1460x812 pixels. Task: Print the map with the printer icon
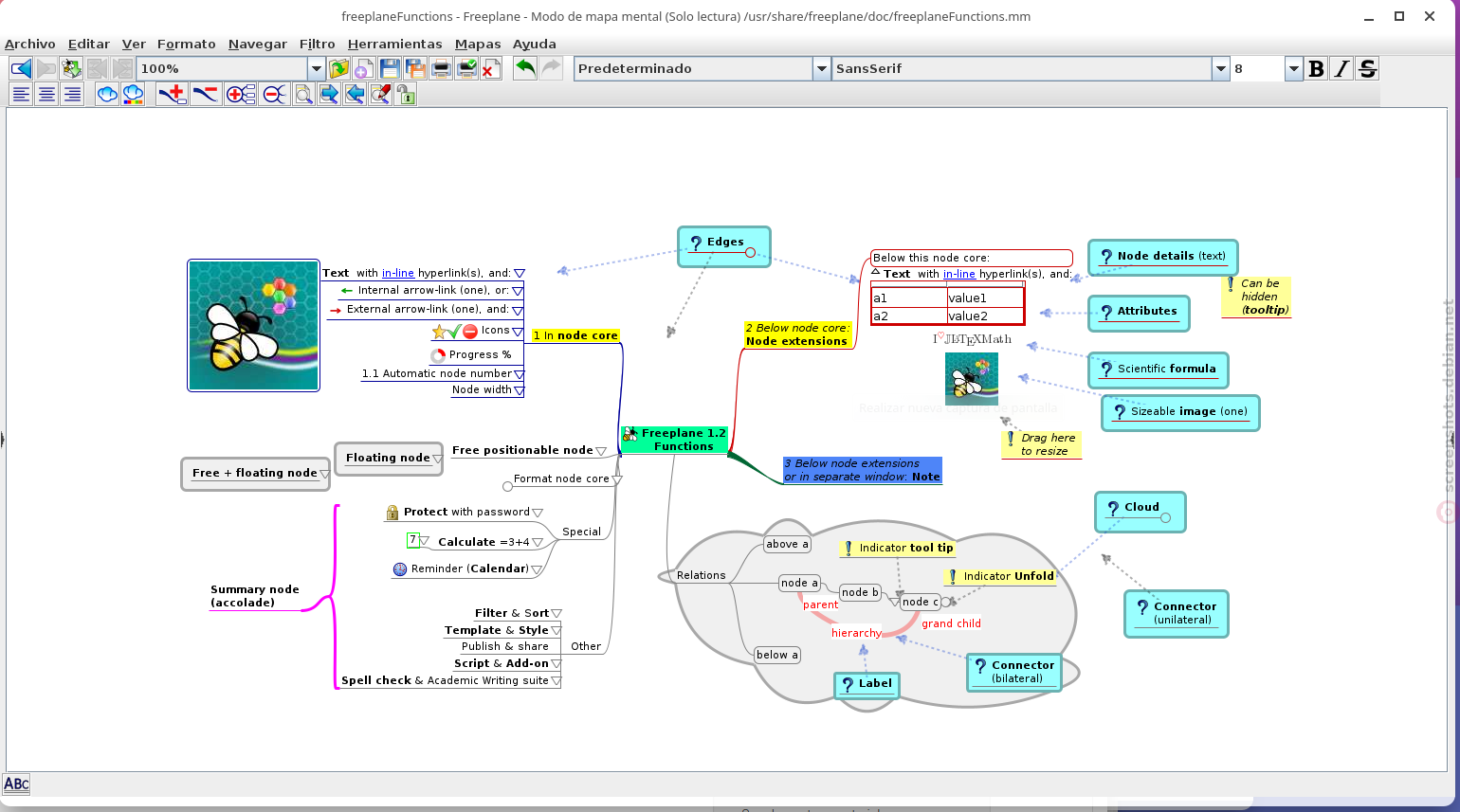coord(441,68)
